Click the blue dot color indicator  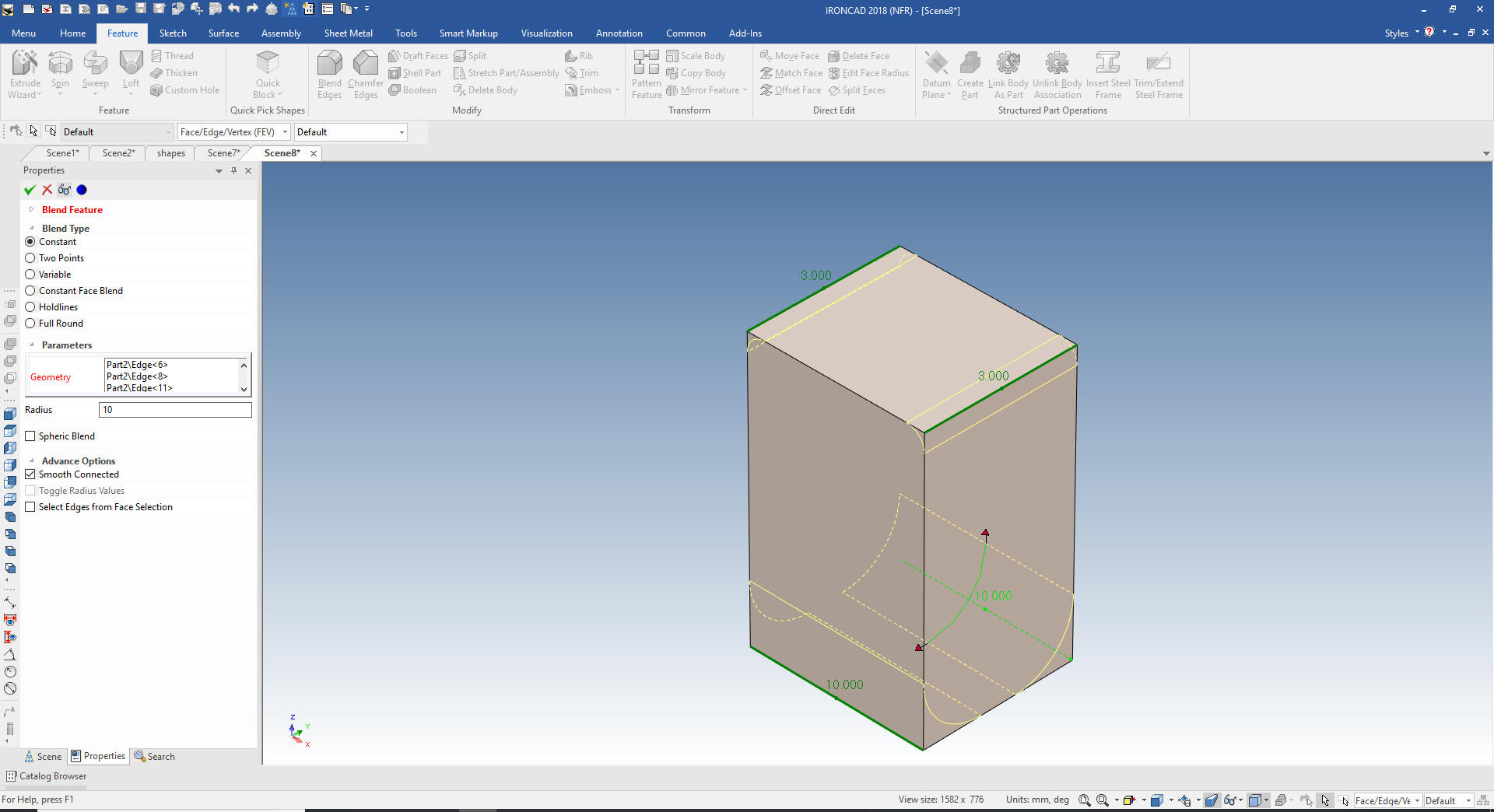(82, 190)
